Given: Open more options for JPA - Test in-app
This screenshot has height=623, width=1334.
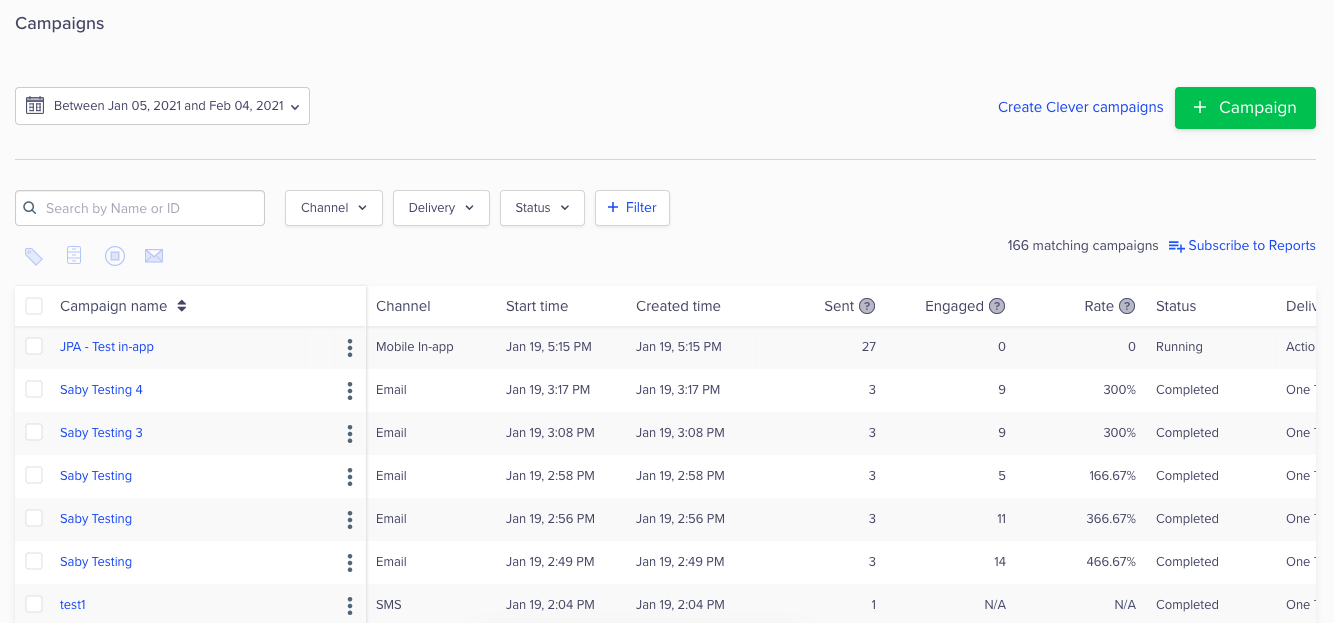Looking at the screenshot, I should click(x=350, y=347).
